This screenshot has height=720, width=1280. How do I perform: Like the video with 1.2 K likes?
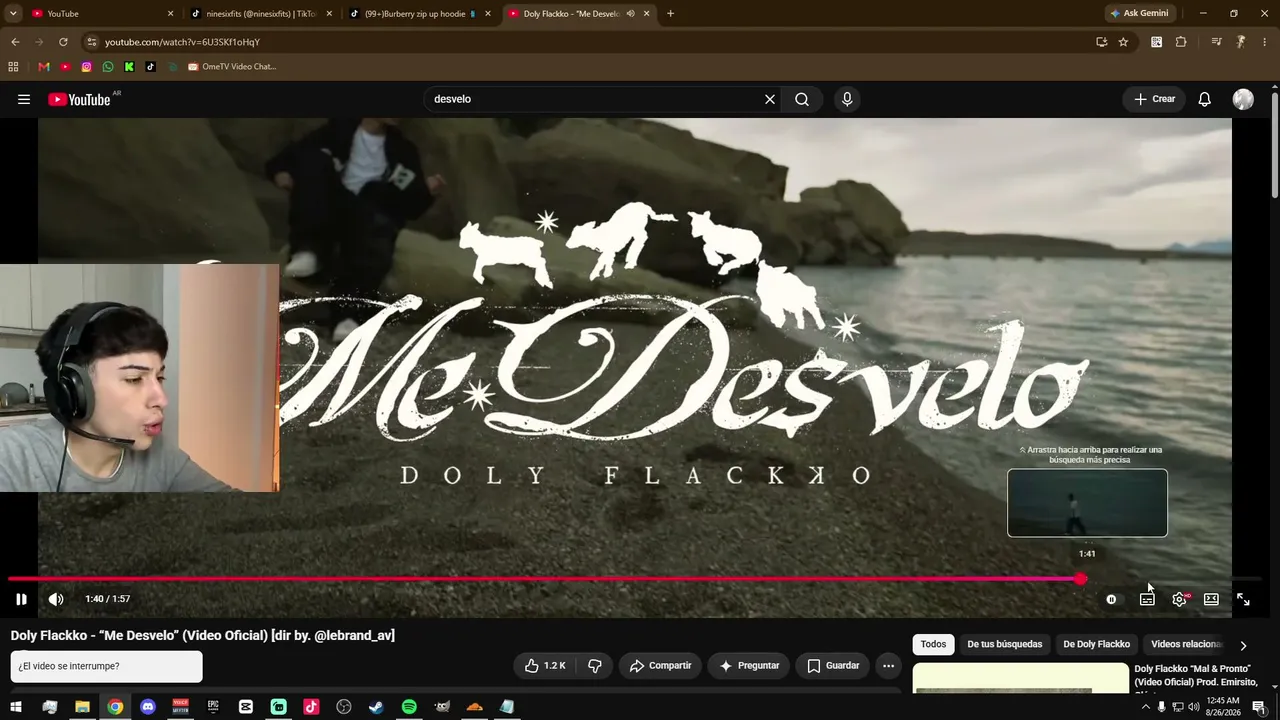[546, 666]
